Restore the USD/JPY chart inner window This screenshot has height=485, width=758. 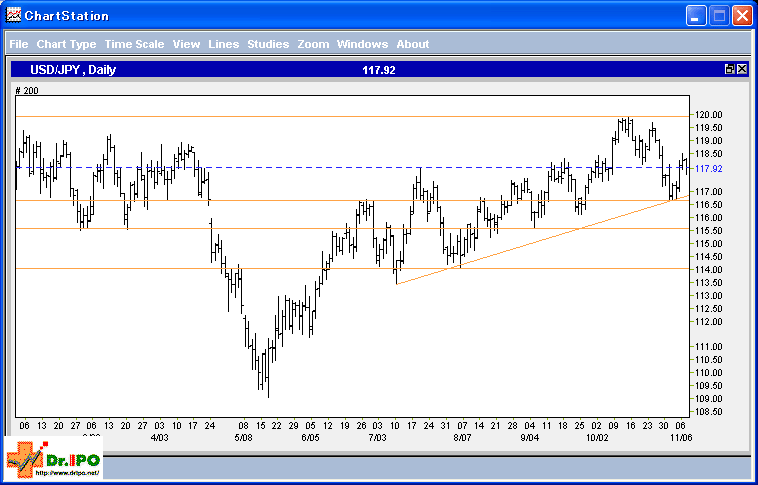tap(730, 69)
